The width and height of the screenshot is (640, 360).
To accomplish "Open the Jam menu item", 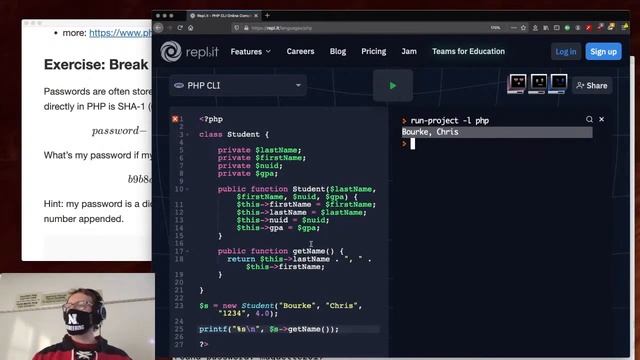I will click(x=409, y=51).
